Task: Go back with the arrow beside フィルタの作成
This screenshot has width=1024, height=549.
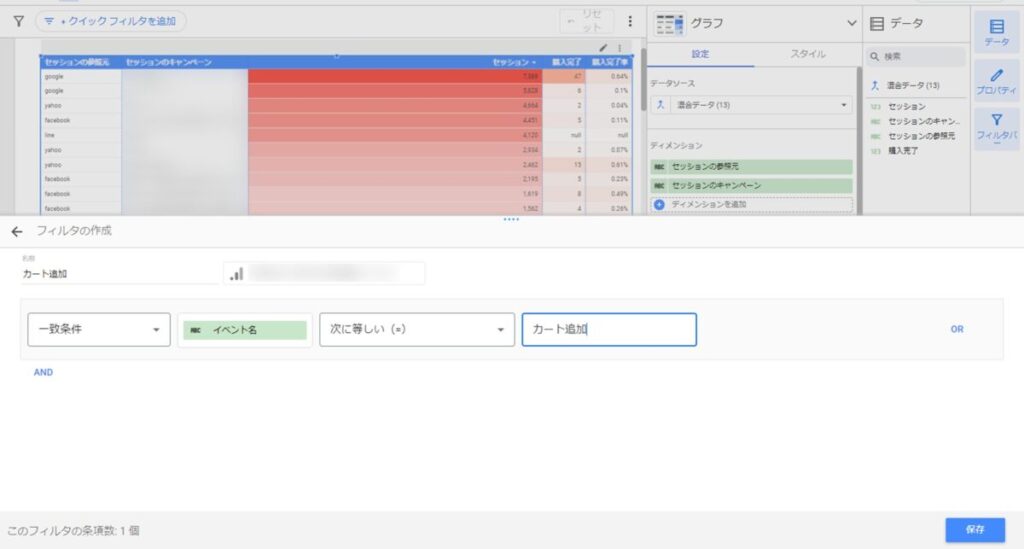Action: (x=17, y=231)
